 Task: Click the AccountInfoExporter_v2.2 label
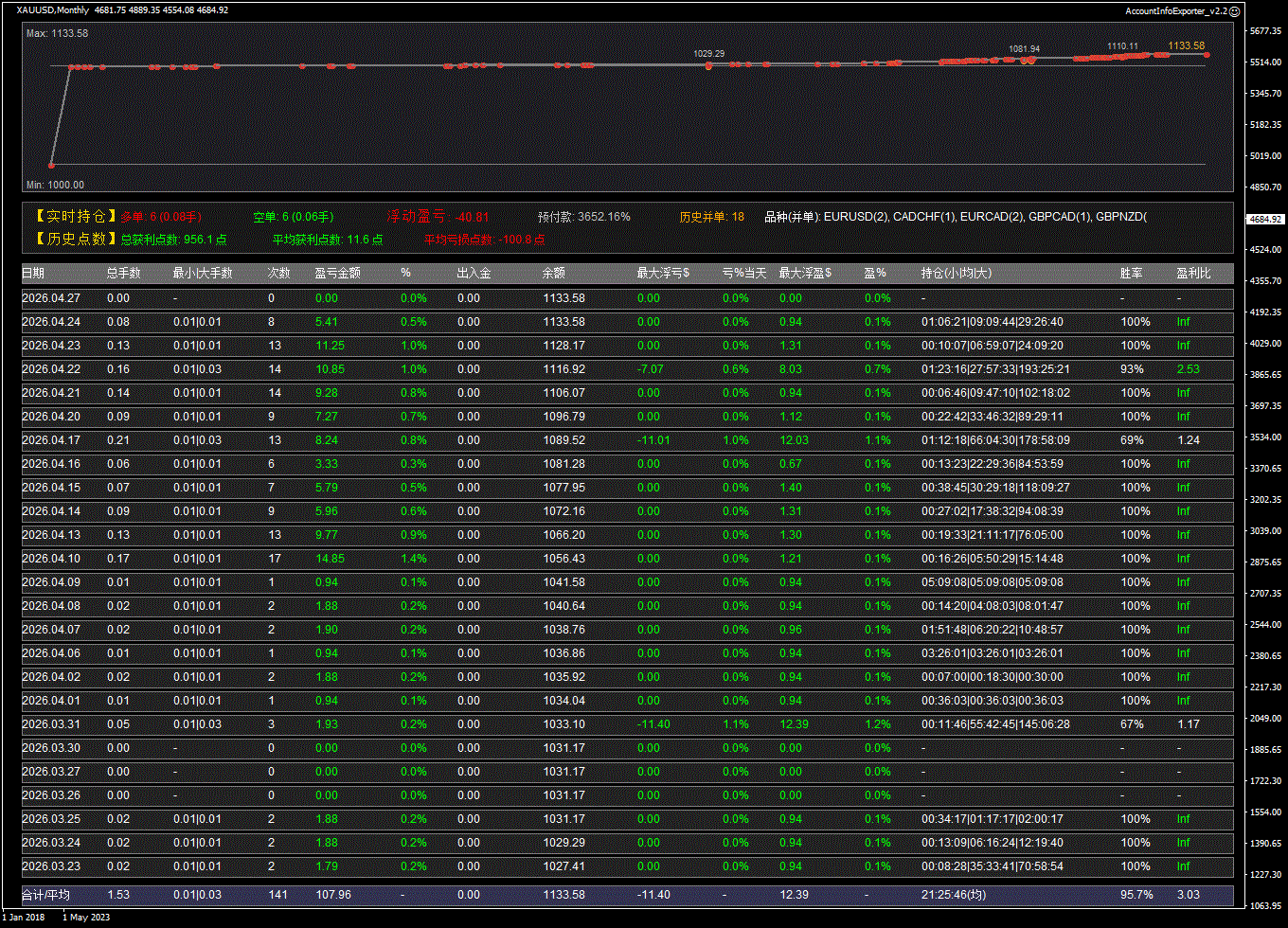1175,11
